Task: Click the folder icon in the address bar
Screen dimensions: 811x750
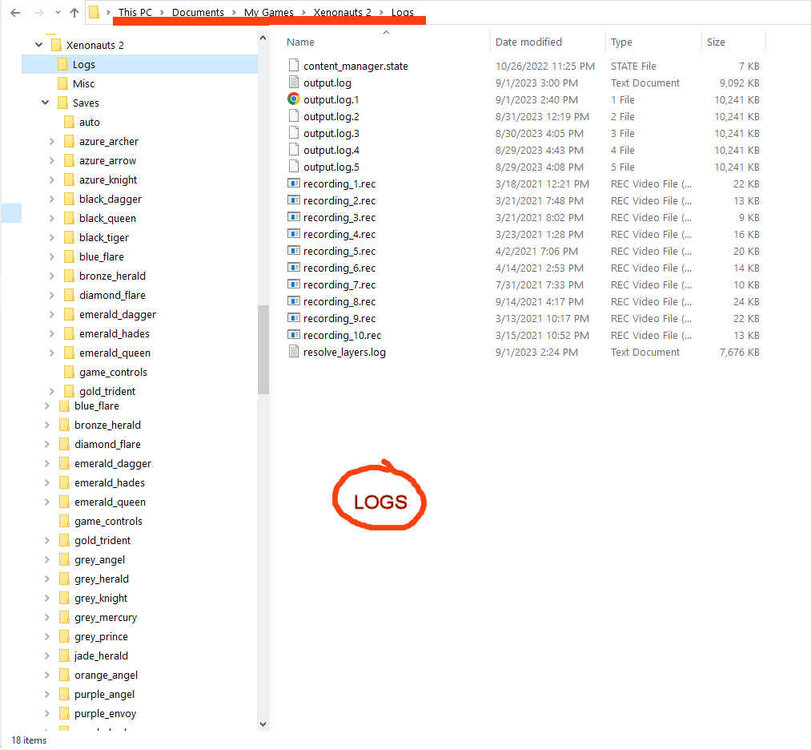Action: tap(94, 12)
